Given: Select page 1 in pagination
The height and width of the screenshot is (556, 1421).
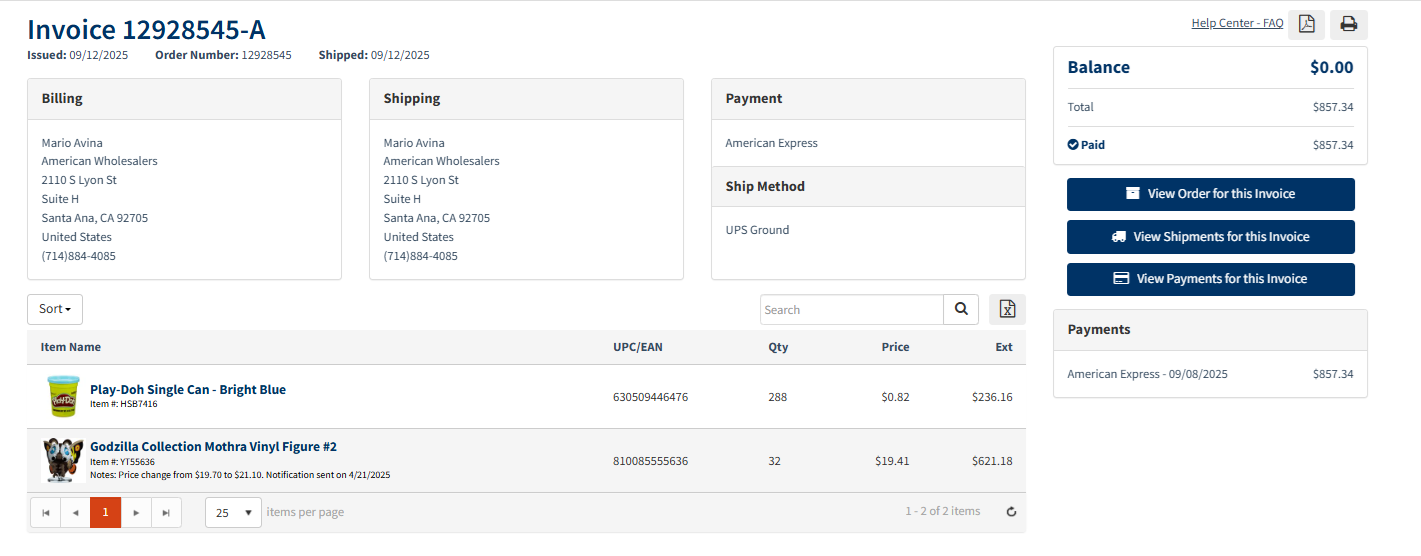Looking at the screenshot, I should (105, 512).
